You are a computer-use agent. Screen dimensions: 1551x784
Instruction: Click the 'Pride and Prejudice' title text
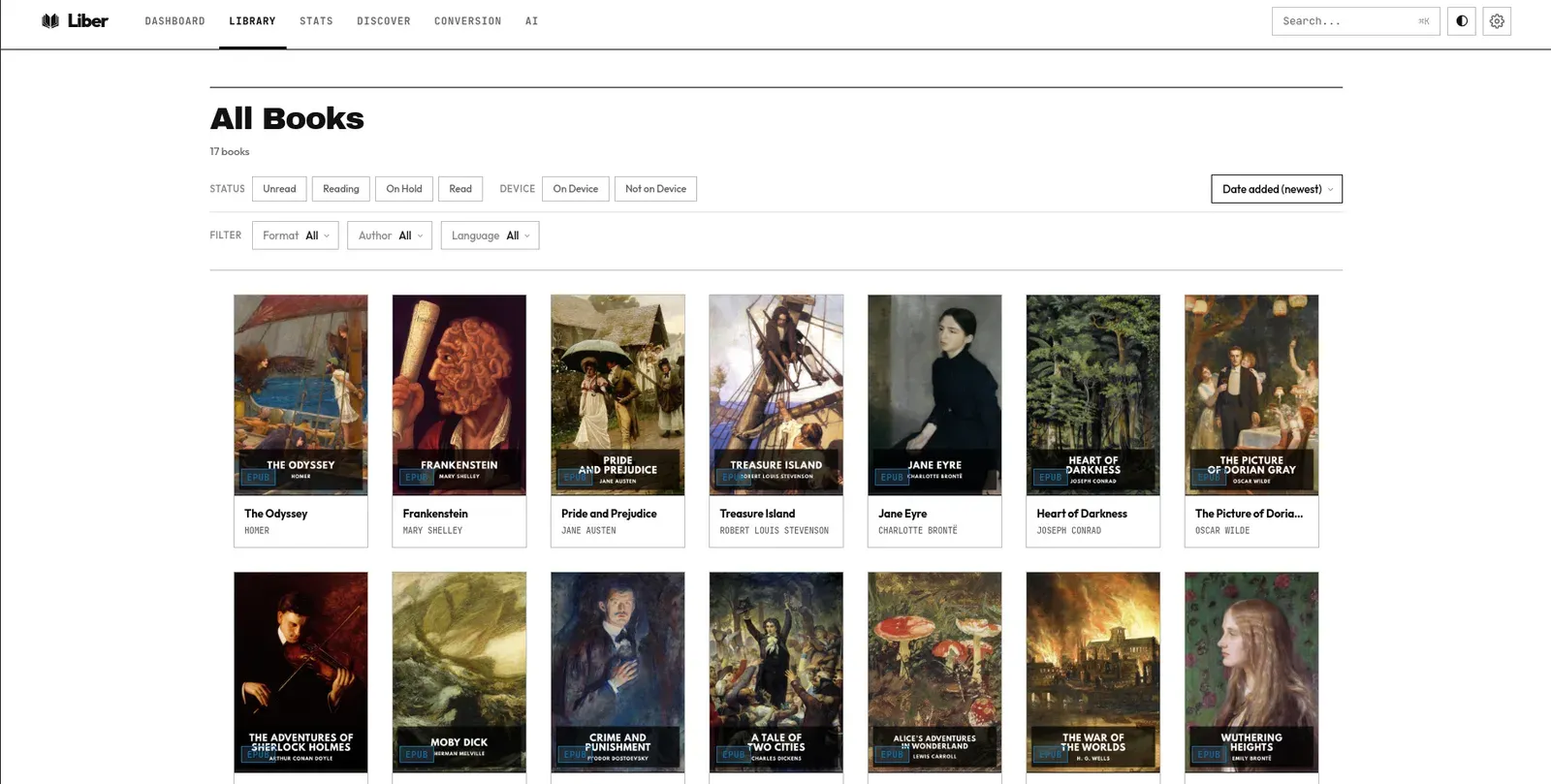coord(609,514)
